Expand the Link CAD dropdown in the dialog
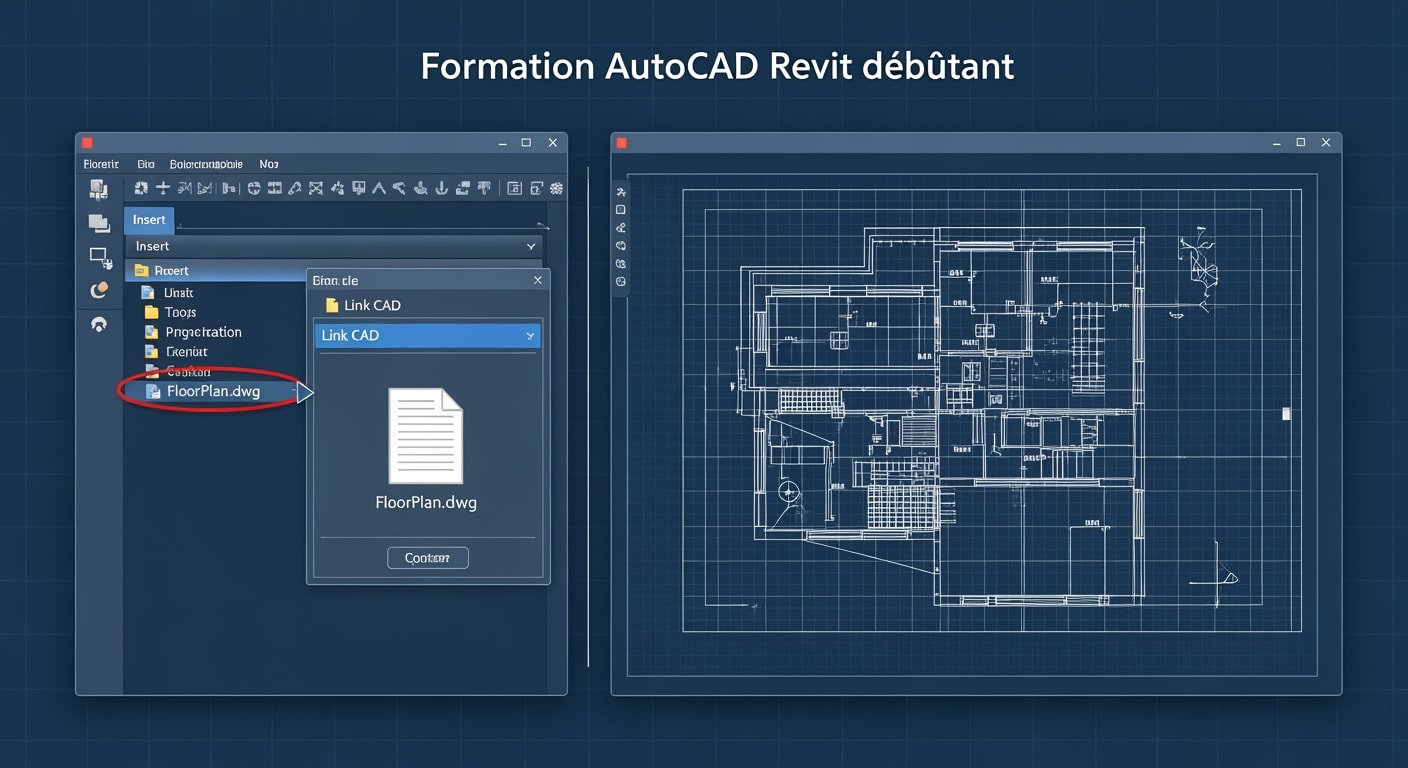 coord(530,335)
